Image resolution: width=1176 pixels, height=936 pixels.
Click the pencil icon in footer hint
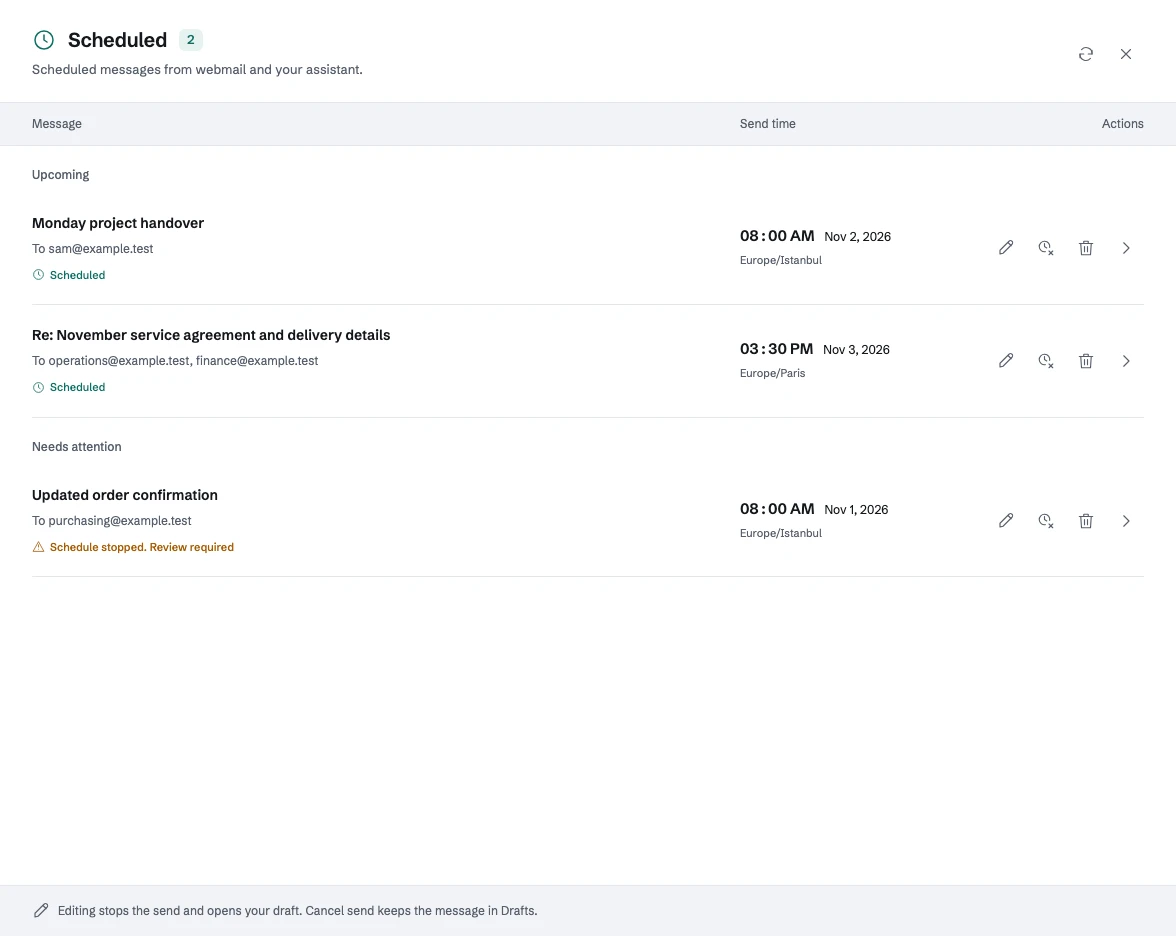41,910
